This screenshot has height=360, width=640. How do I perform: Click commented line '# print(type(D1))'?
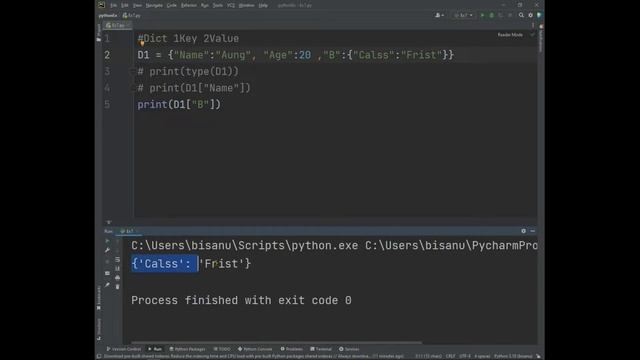[188, 72]
